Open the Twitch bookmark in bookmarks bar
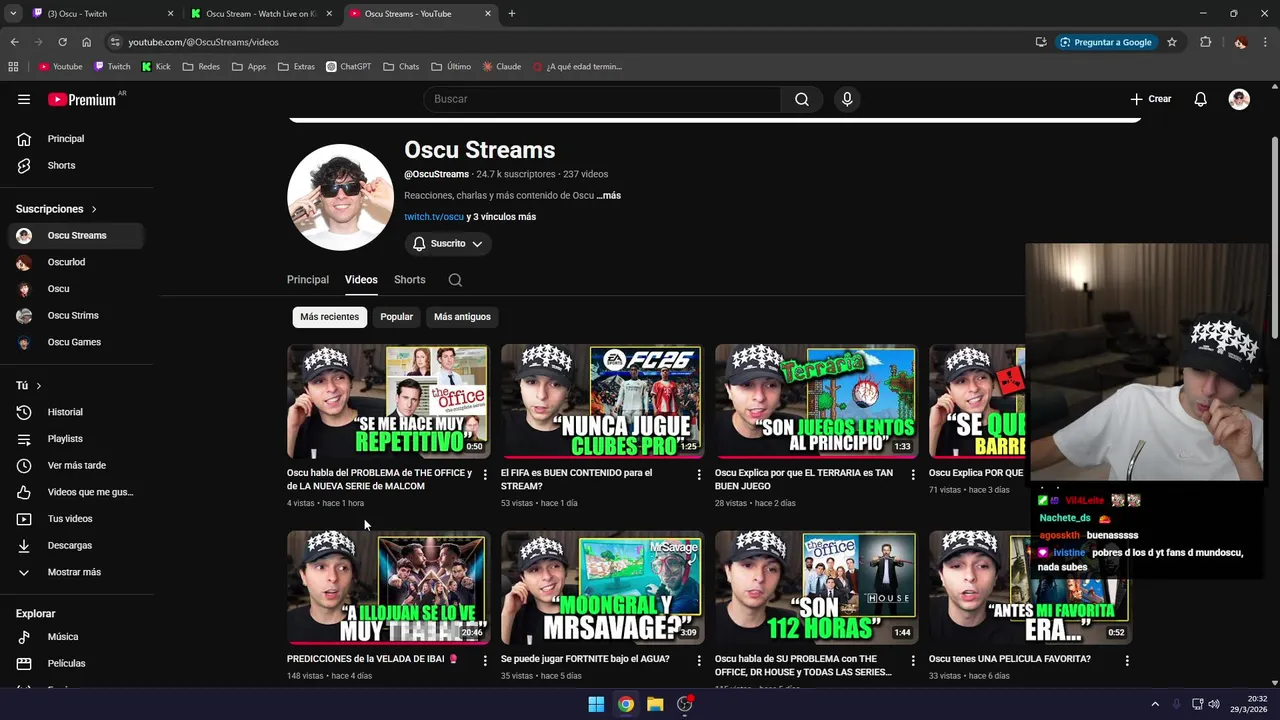This screenshot has height=720, width=1280. (x=112, y=67)
